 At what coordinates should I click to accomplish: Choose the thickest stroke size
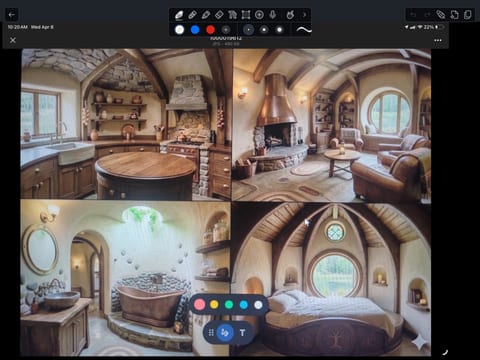[x=279, y=30]
